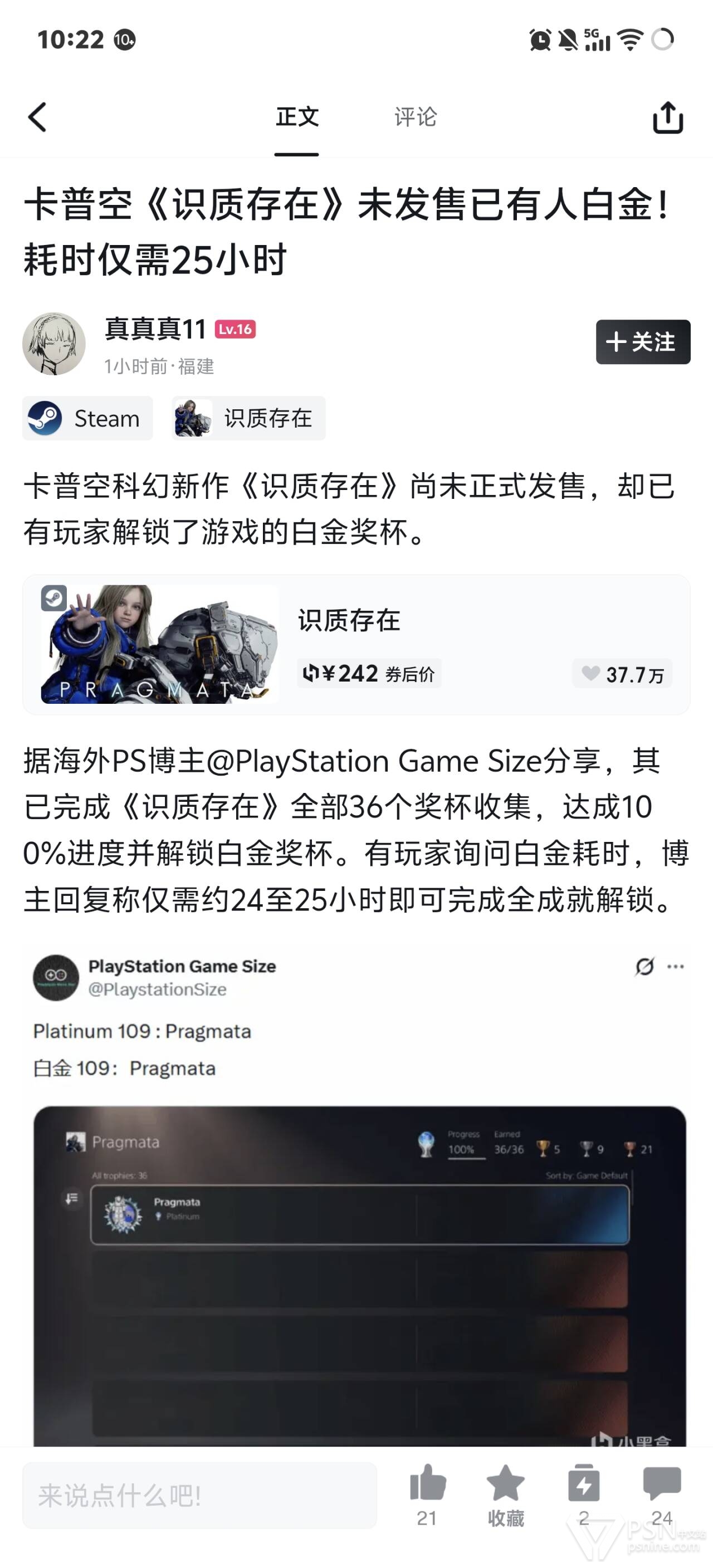Tap the back arrow icon
Screen dimensions: 713x1568
pos(38,117)
